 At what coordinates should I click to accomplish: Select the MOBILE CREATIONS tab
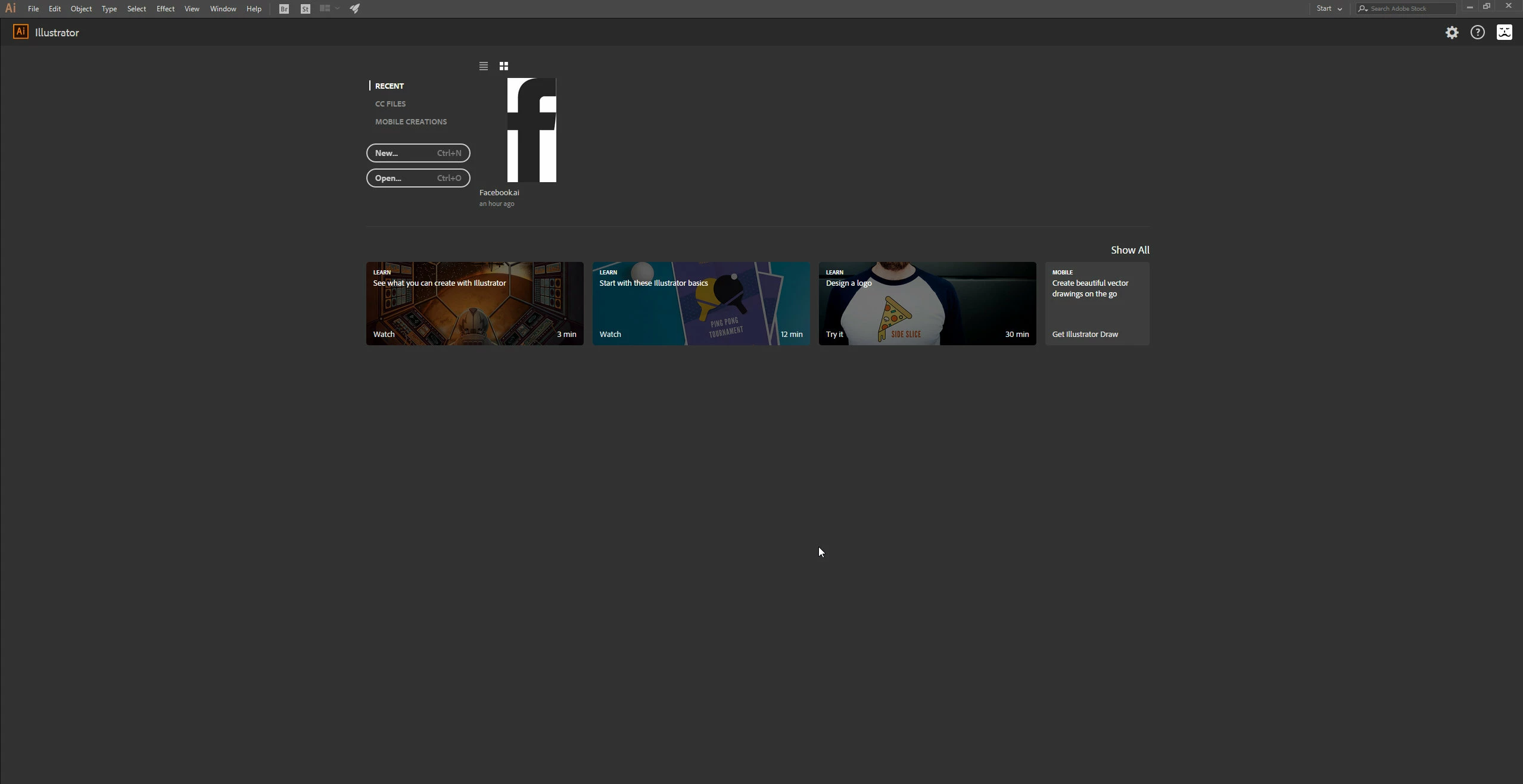(x=410, y=121)
